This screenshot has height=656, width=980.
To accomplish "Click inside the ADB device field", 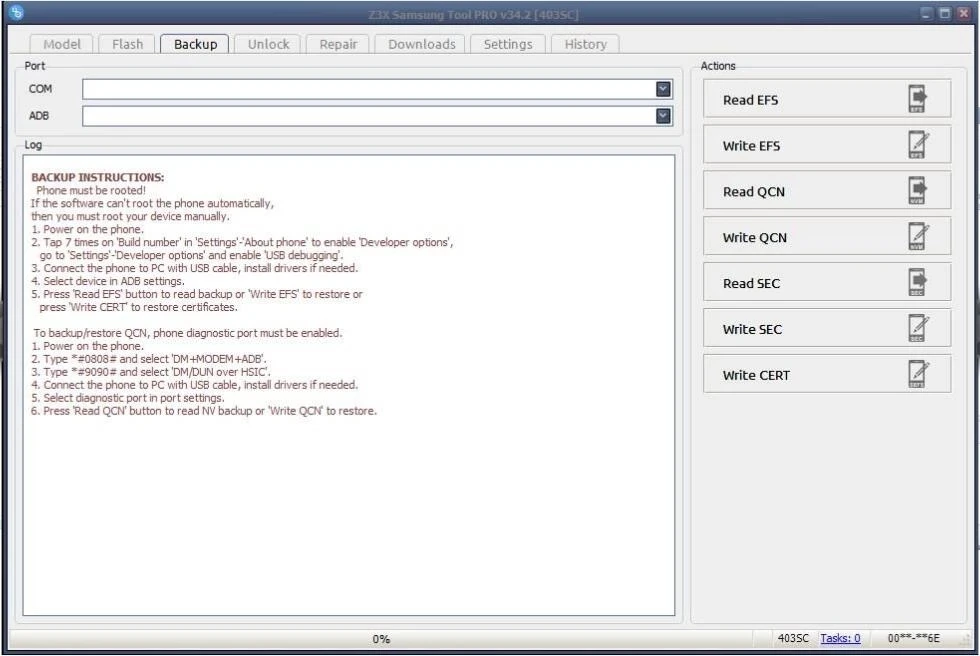I will point(377,116).
